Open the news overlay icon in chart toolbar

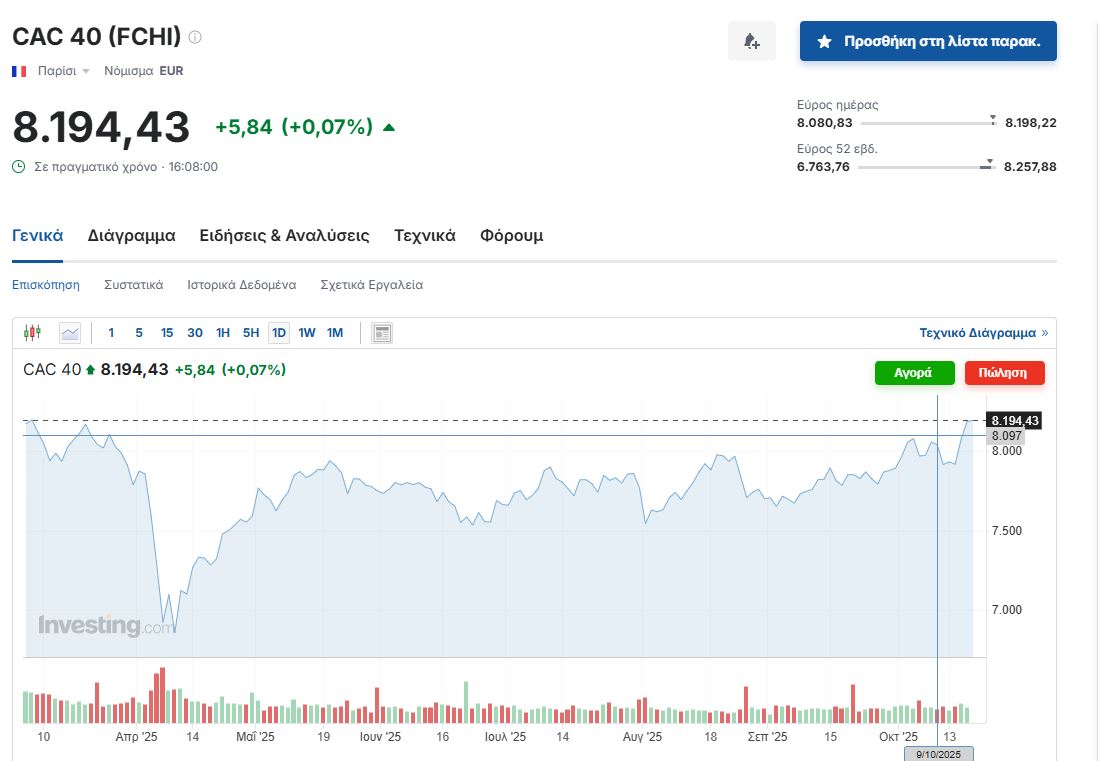[381, 333]
